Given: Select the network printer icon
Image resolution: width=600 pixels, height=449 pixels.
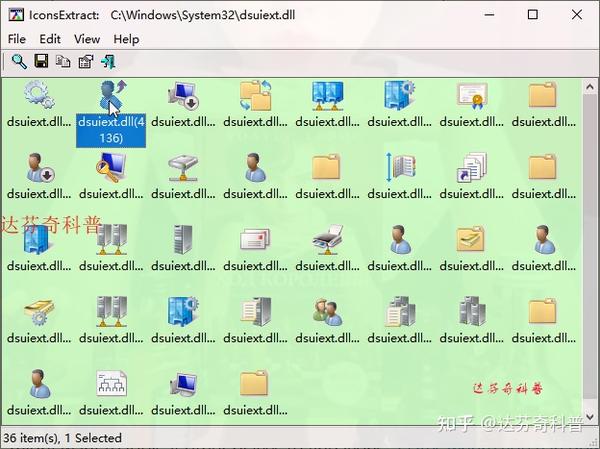Looking at the screenshot, I should pos(327,240).
